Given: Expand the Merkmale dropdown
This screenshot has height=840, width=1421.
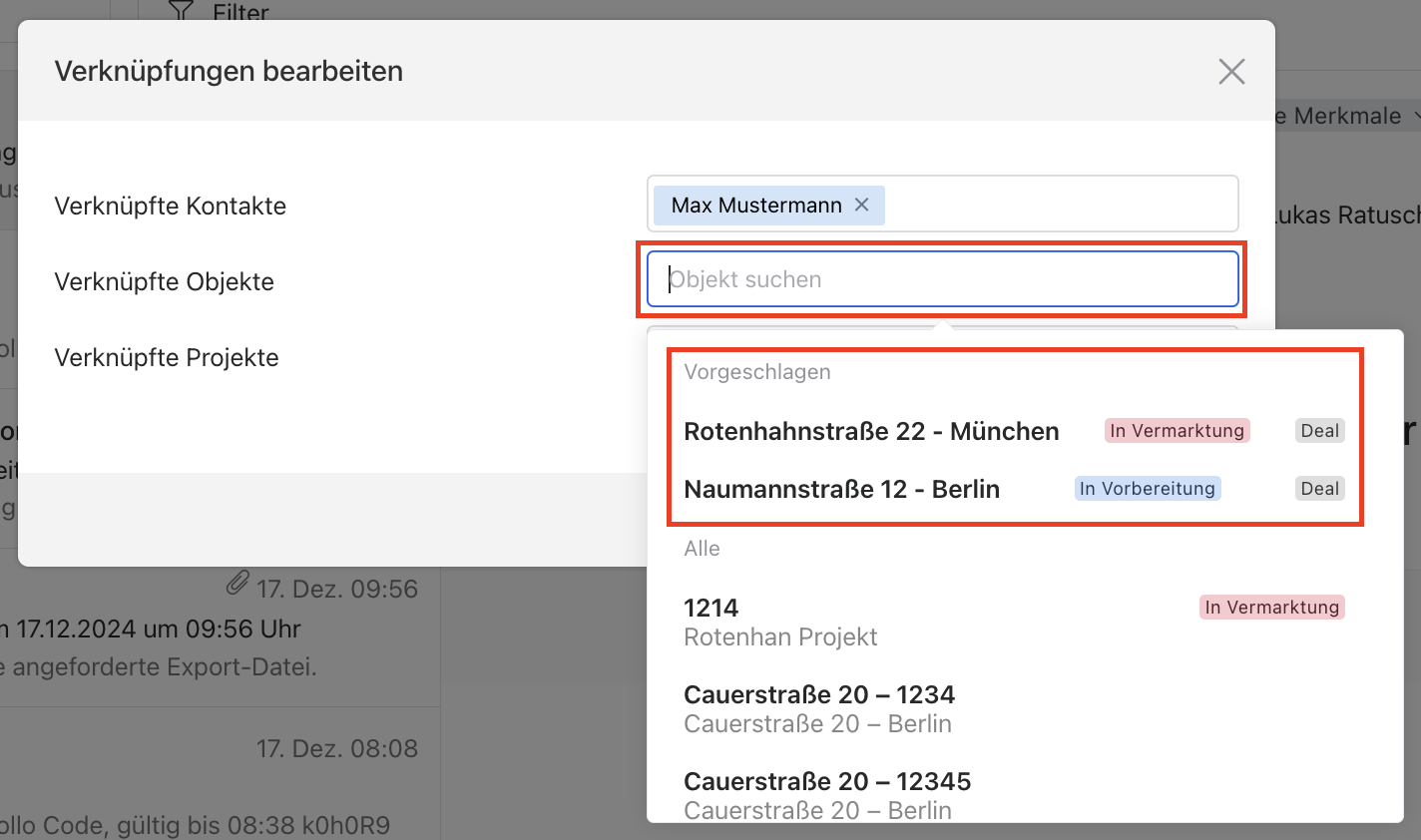Looking at the screenshot, I should 1413,117.
